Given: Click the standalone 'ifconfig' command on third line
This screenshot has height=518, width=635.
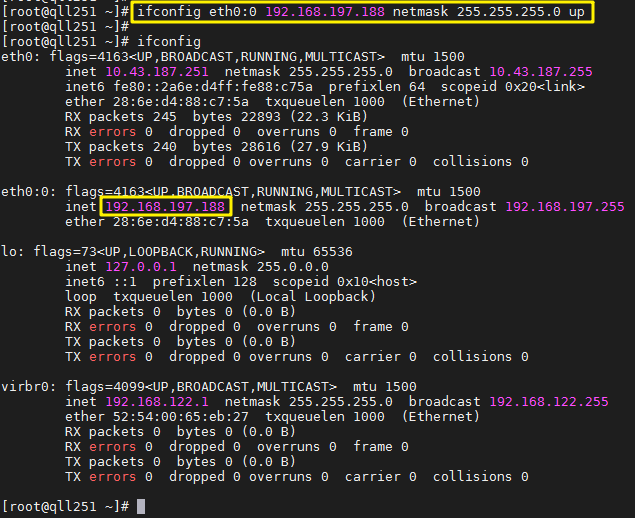Looking at the screenshot, I should (169, 42).
